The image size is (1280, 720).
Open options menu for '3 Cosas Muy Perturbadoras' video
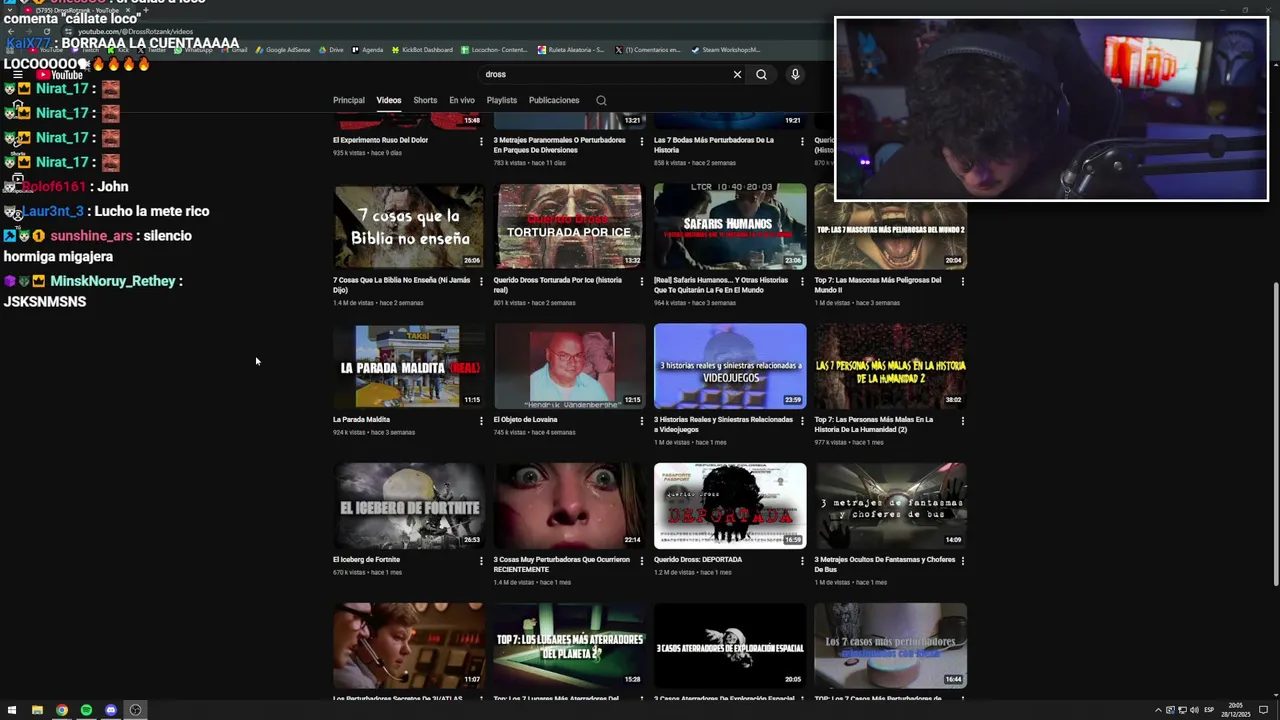pyautogui.click(x=642, y=561)
